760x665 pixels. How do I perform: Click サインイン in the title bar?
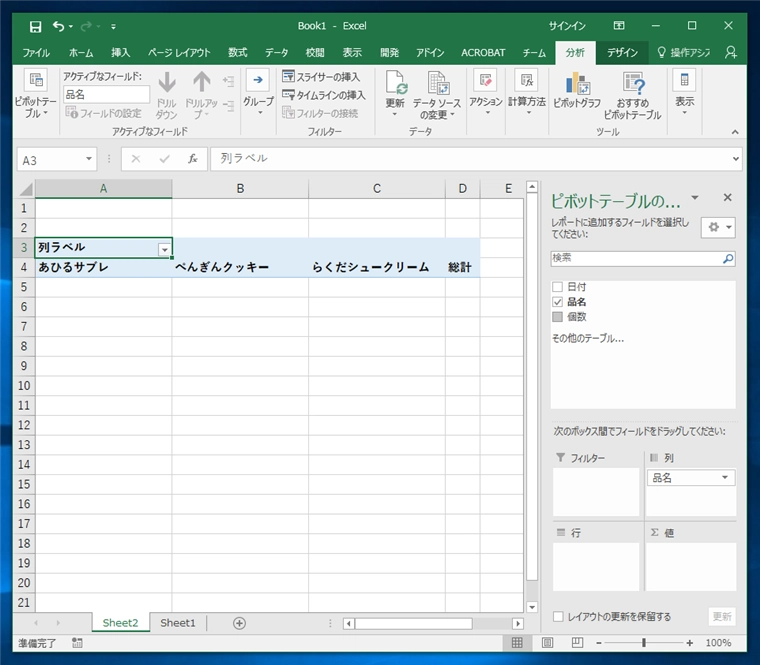pyautogui.click(x=567, y=26)
